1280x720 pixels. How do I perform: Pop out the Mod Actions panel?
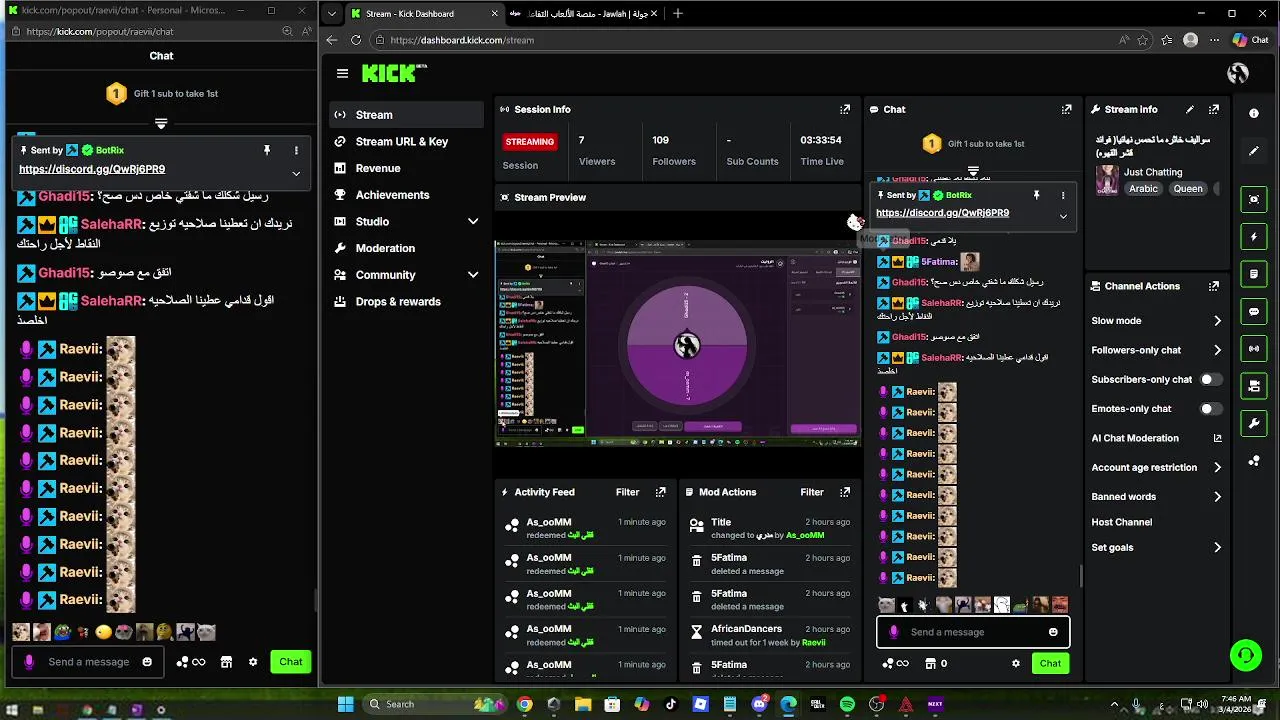845,492
